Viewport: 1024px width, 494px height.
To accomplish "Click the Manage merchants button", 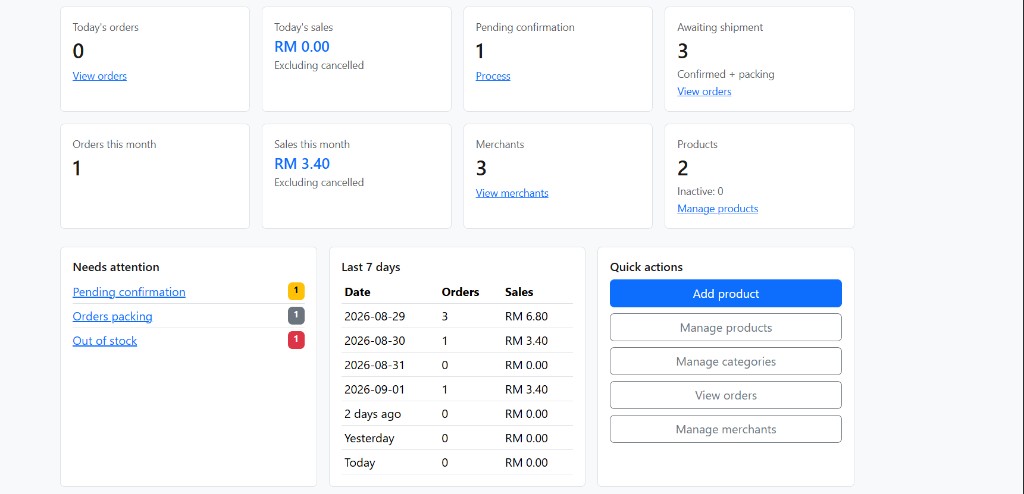I will tap(726, 429).
